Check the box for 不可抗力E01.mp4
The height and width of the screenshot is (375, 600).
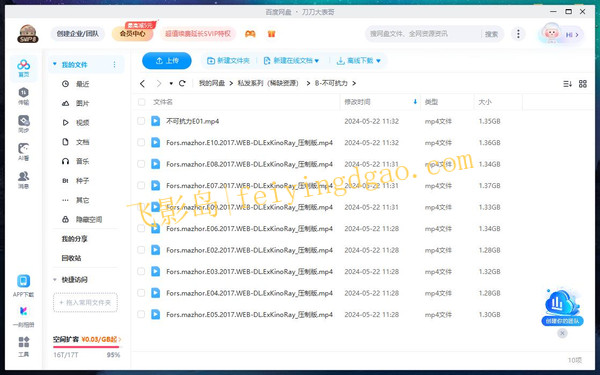point(141,121)
